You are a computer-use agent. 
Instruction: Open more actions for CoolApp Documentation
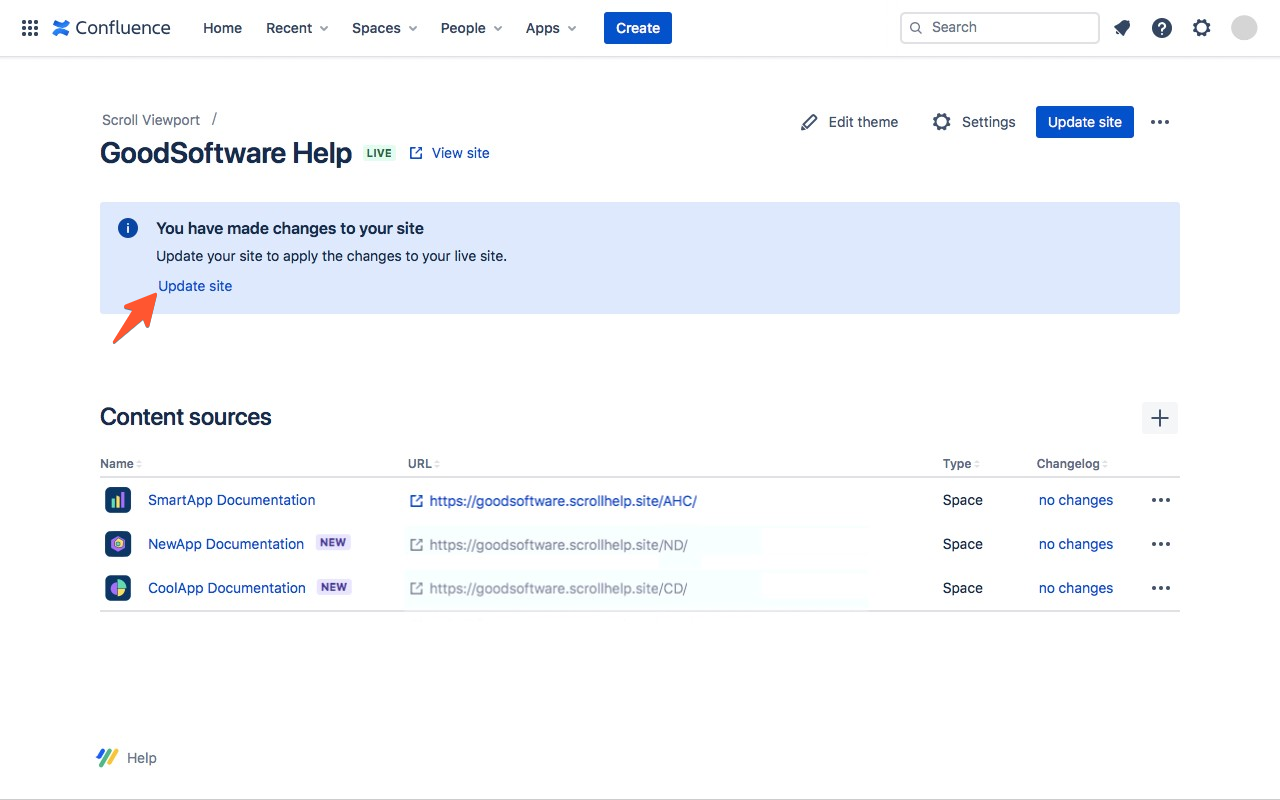(x=1160, y=588)
